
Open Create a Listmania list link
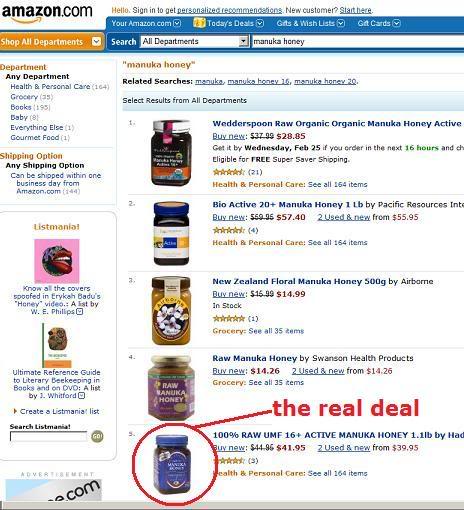[59, 411]
